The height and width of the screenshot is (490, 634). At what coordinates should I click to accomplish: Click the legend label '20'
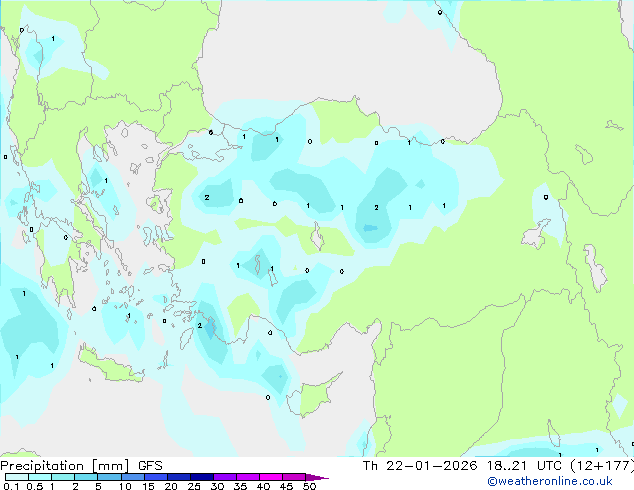click(171, 486)
